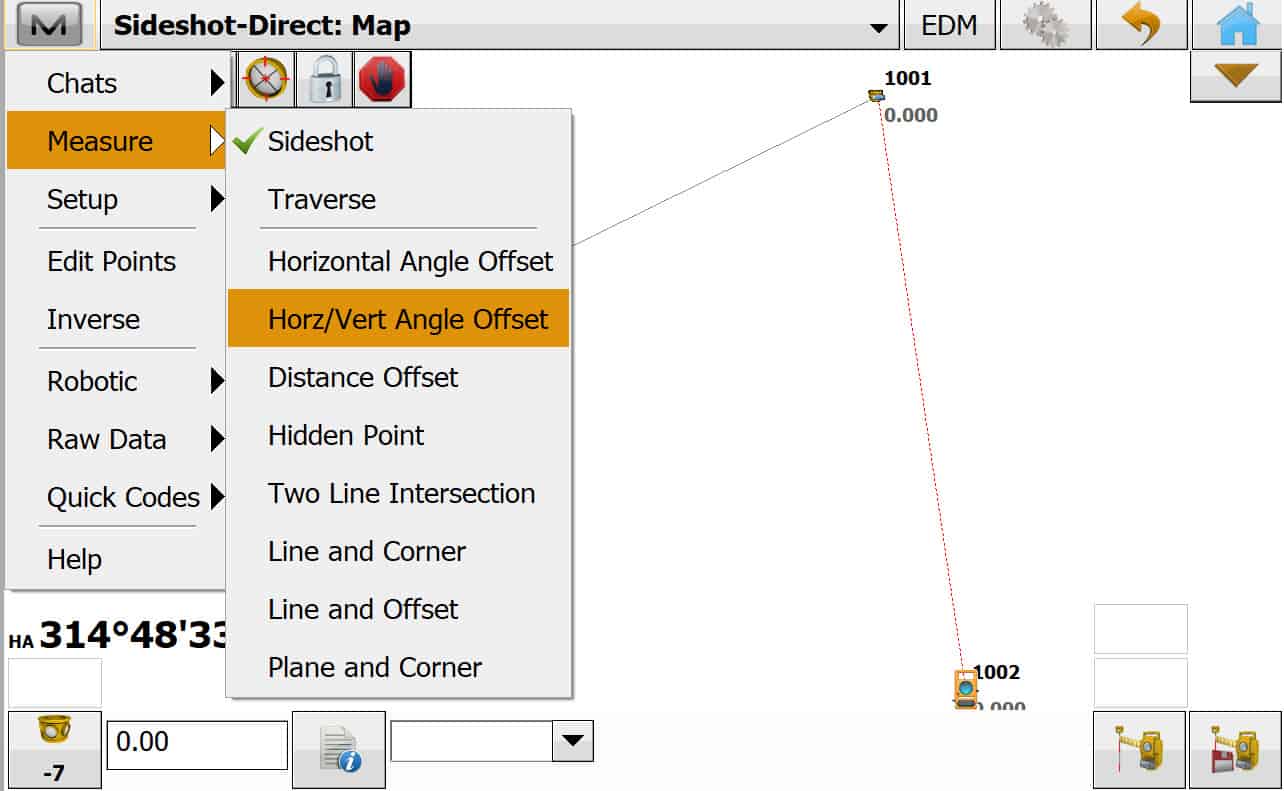This screenshot has width=1284, height=791.
Task: Click the lower empty box on right
Action: pyautogui.click(x=1140, y=682)
